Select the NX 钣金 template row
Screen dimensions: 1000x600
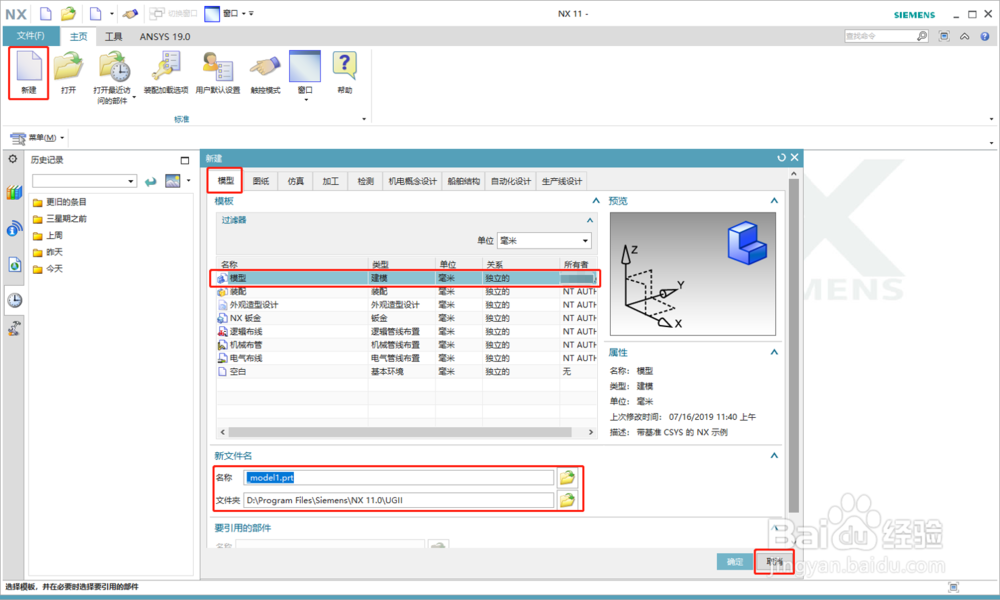pos(406,318)
